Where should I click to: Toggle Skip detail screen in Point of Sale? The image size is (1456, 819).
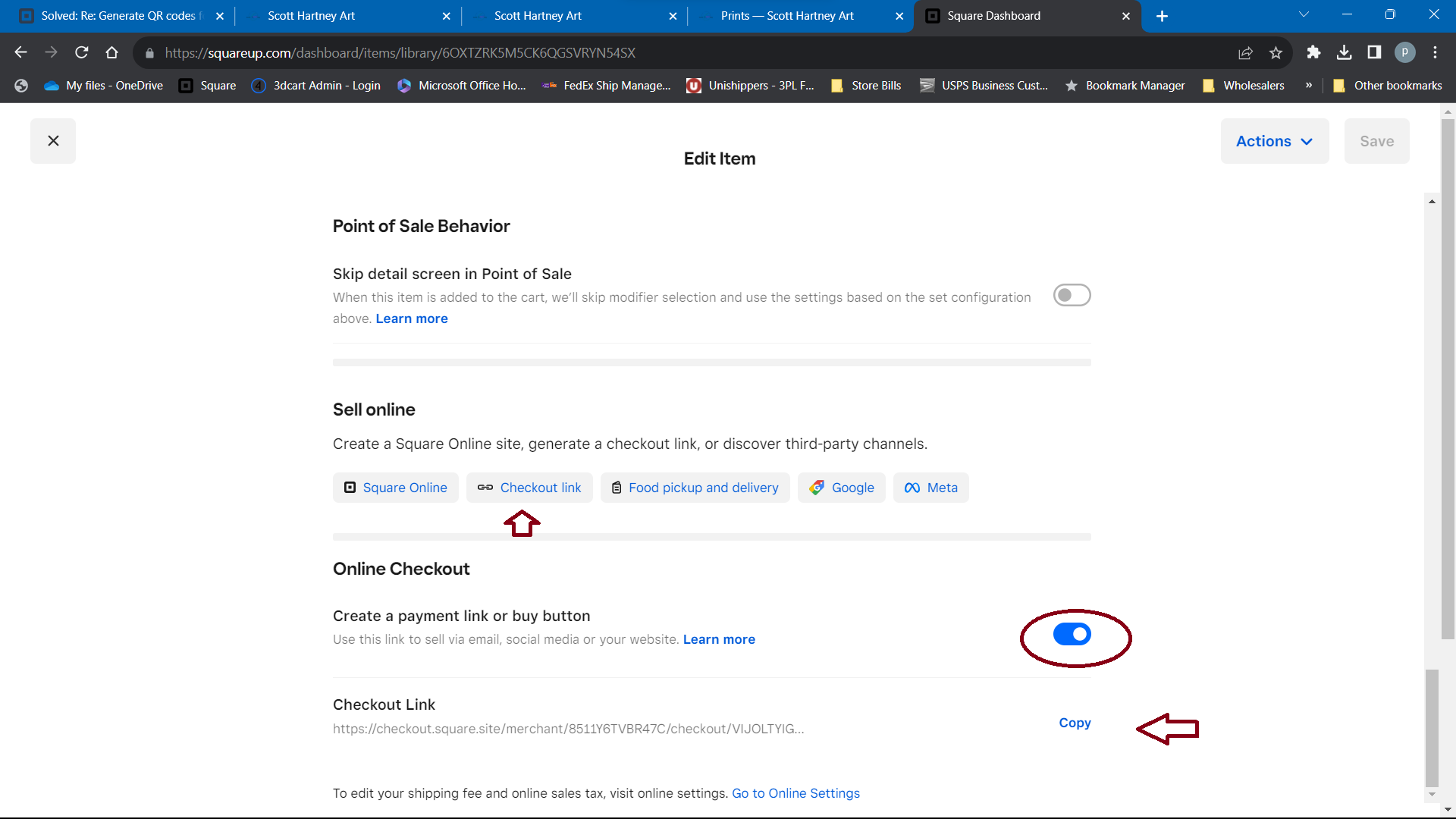[1072, 295]
